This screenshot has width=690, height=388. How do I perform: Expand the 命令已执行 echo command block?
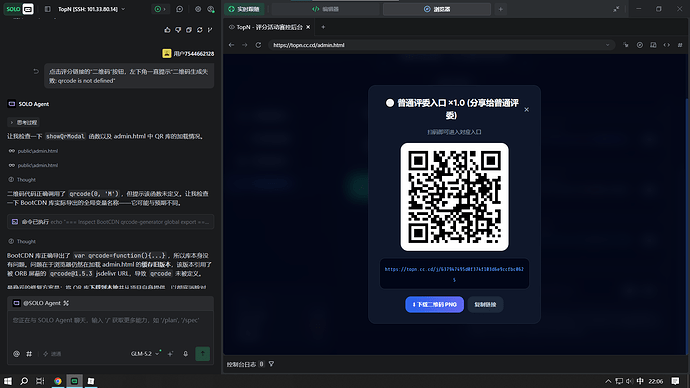[x=110, y=222]
